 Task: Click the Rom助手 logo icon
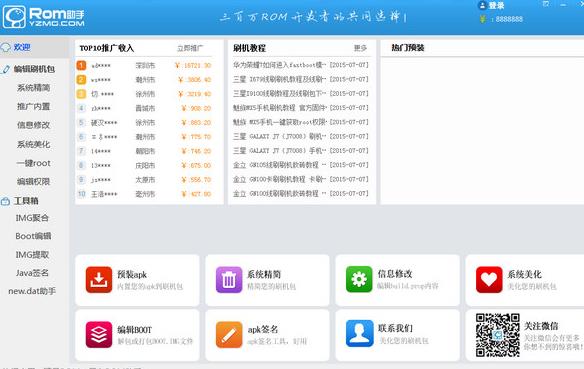click(14, 17)
